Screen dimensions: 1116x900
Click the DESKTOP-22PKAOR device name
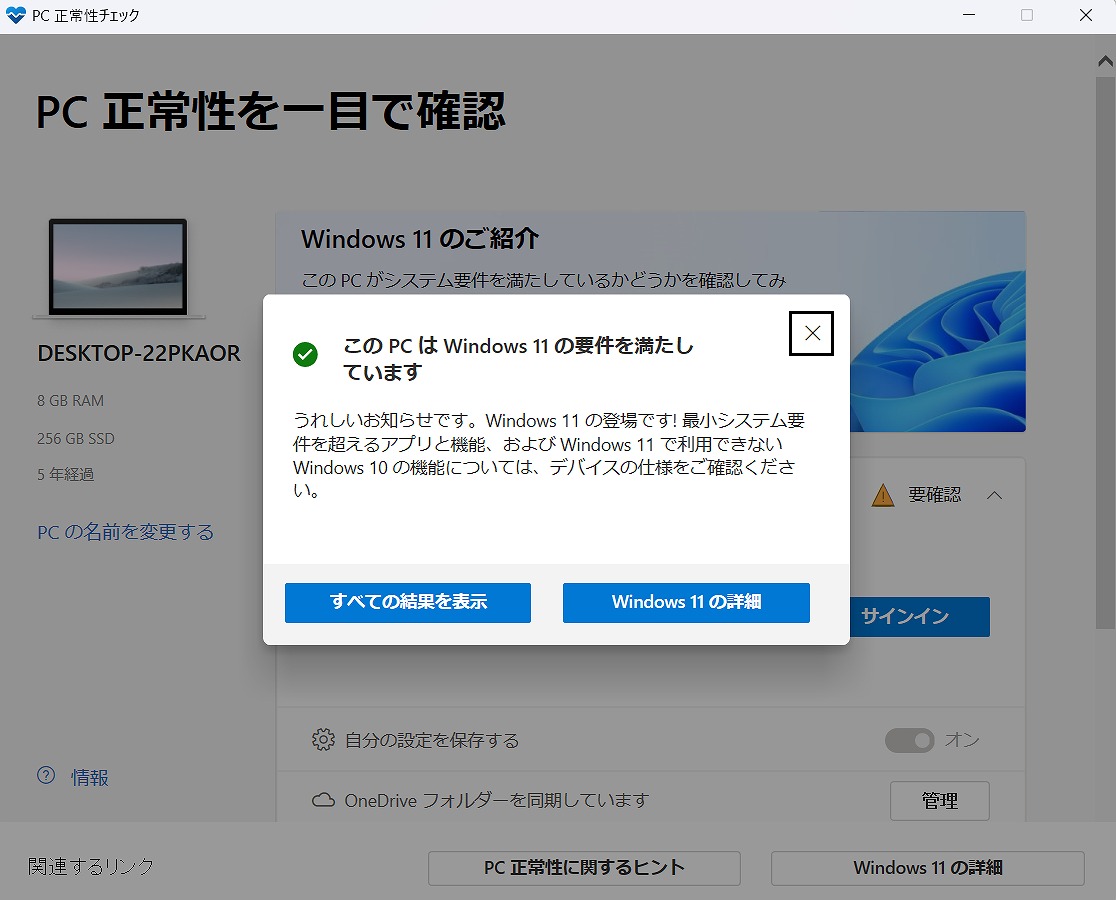[x=139, y=353]
